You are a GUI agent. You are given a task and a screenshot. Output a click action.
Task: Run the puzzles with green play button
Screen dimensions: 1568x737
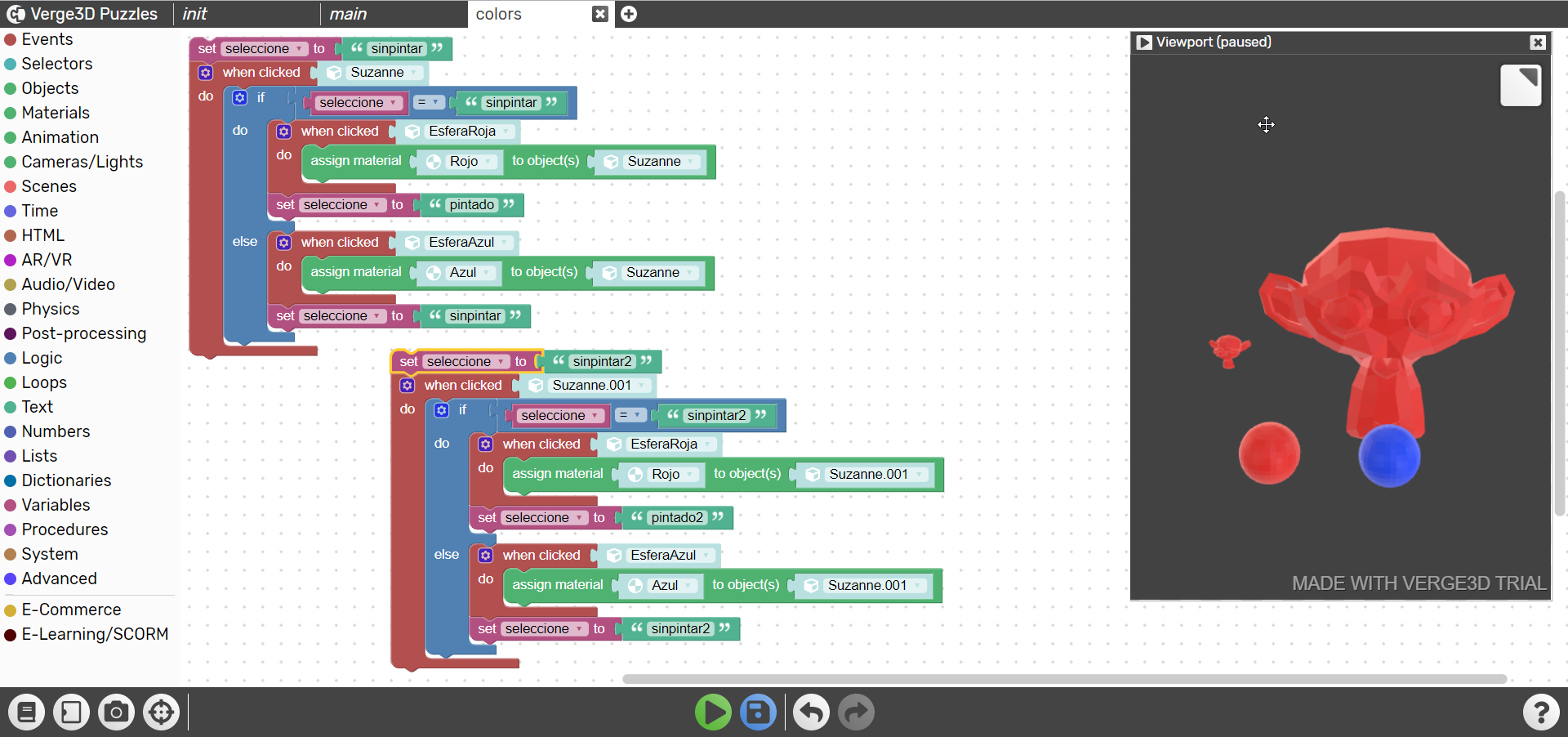tap(713, 712)
